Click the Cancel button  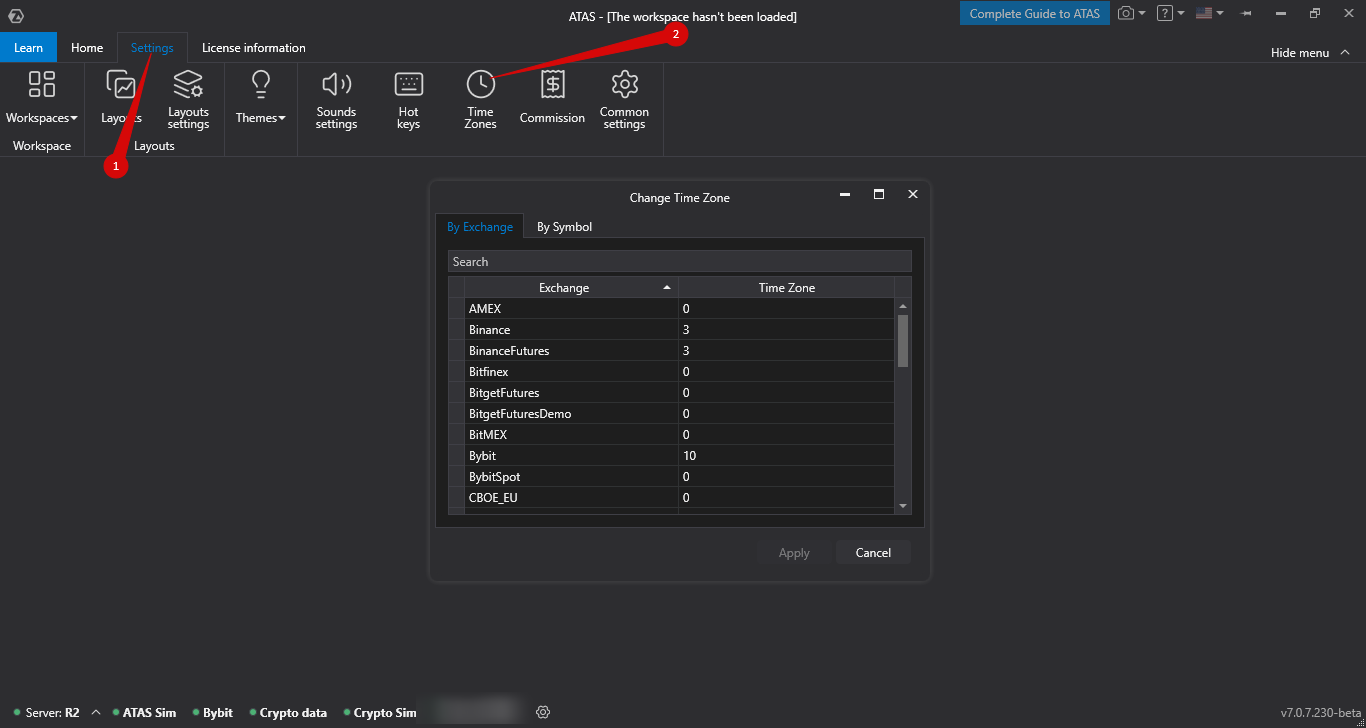click(x=873, y=552)
